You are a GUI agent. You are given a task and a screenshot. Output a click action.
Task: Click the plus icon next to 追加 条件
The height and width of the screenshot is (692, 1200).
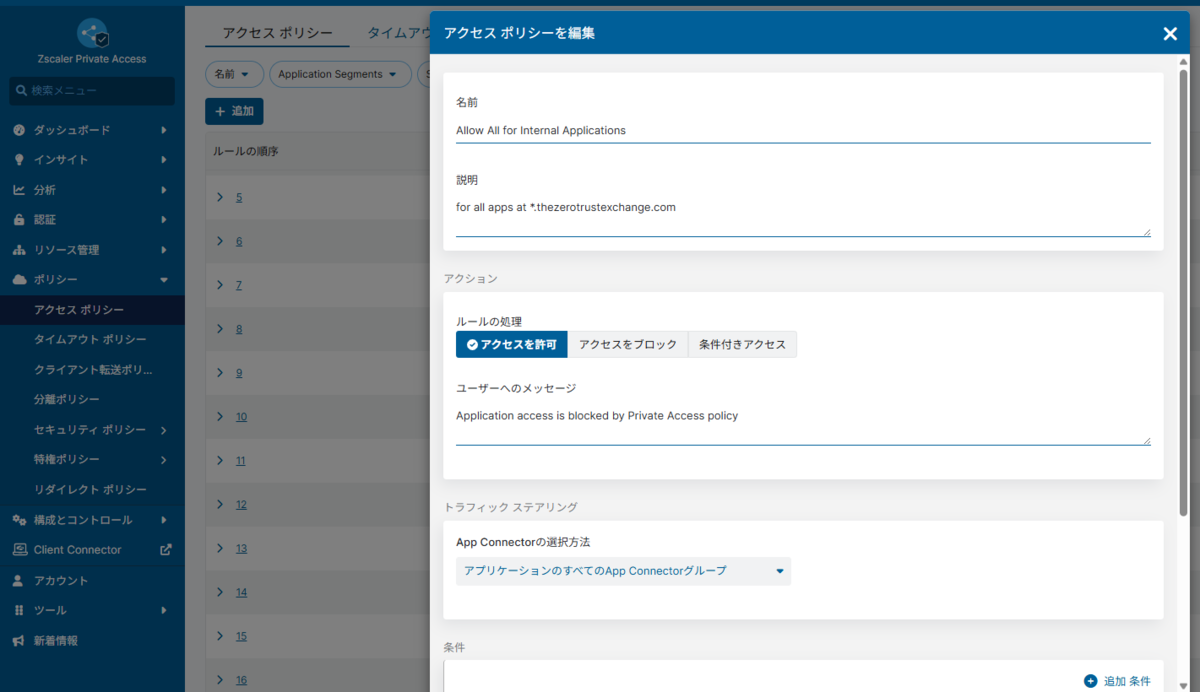coord(1090,681)
